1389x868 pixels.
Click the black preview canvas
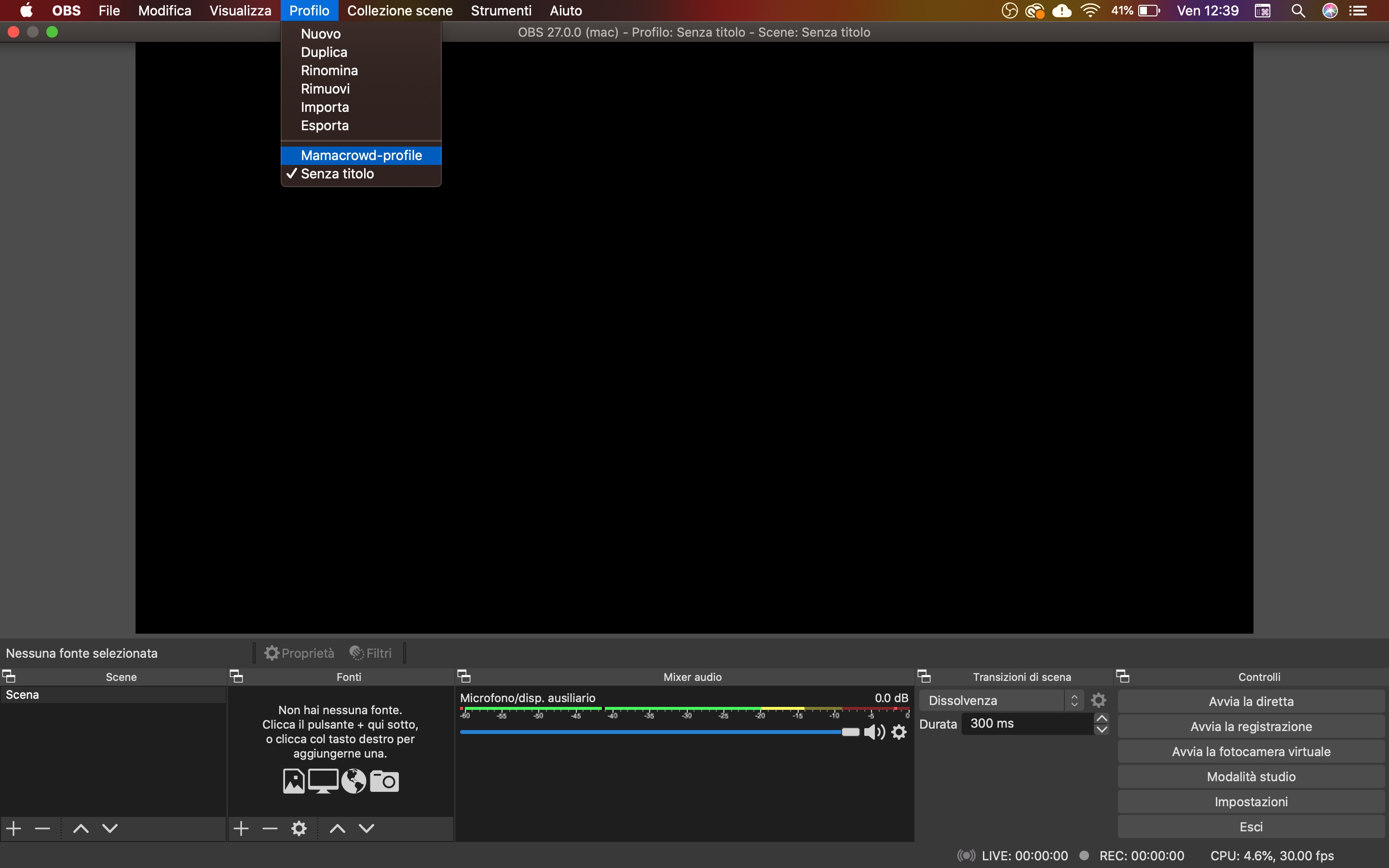[x=694, y=338]
